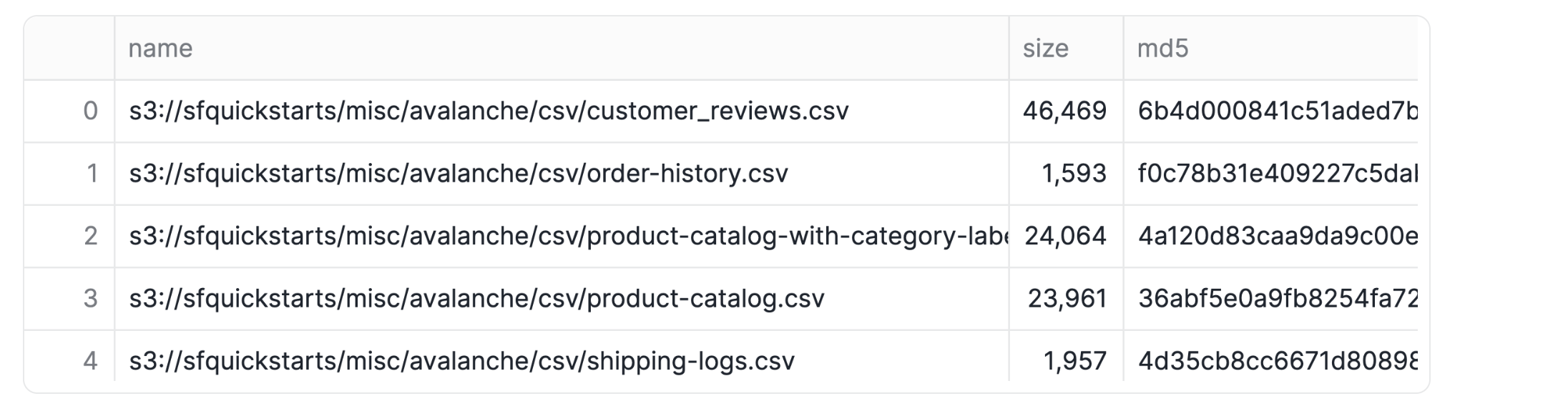
Task: Select the product-catalog-with-category-labels name cell
Action: point(562,236)
